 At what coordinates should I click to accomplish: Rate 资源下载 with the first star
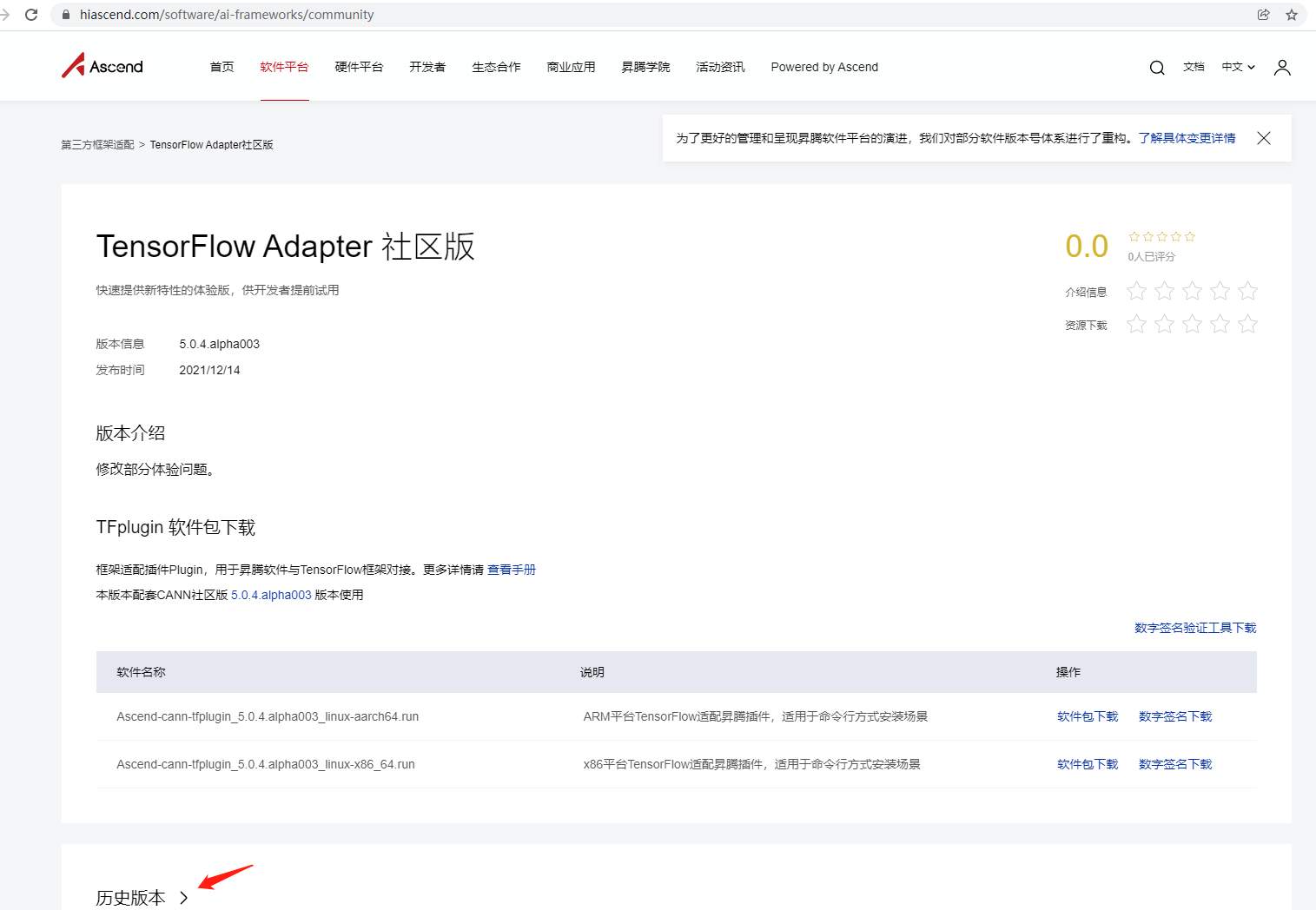point(1136,324)
